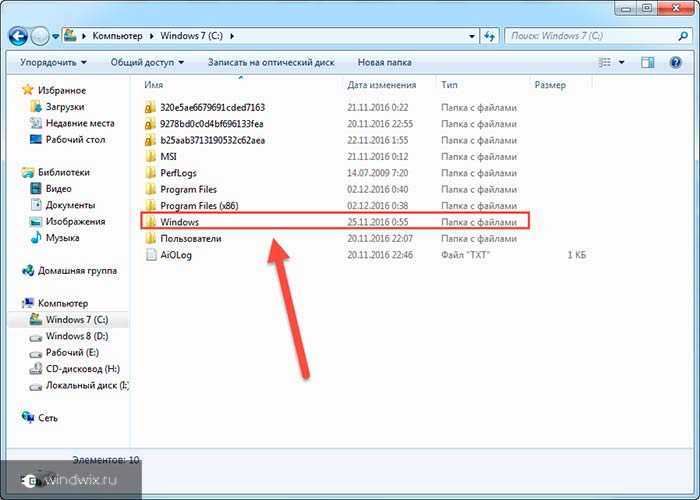Viewport: 700px width, 500px height.
Task: Select Компьютер breadcrumb in address bar
Action: point(117,36)
